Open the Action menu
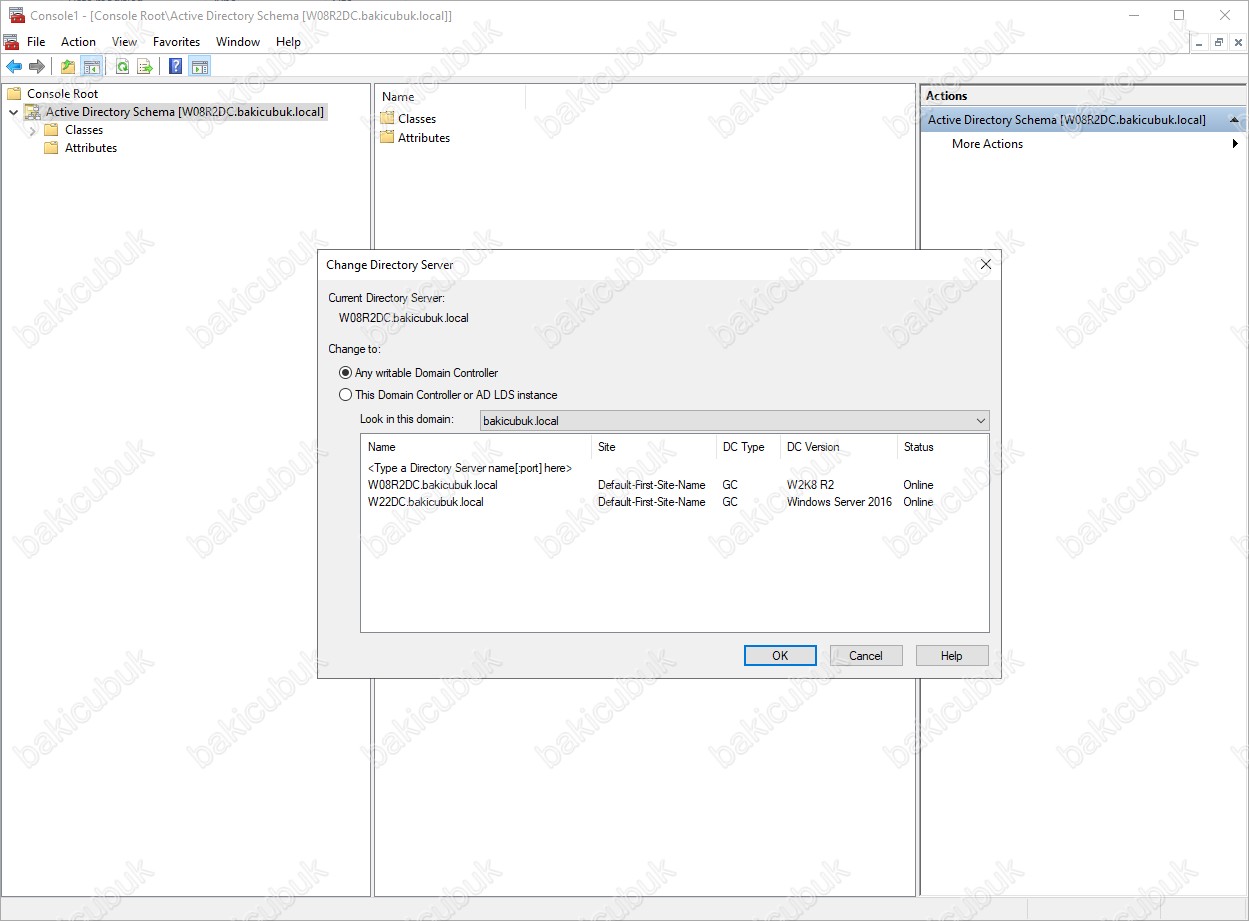Viewport: 1249px width, 921px height. point(78,42)
